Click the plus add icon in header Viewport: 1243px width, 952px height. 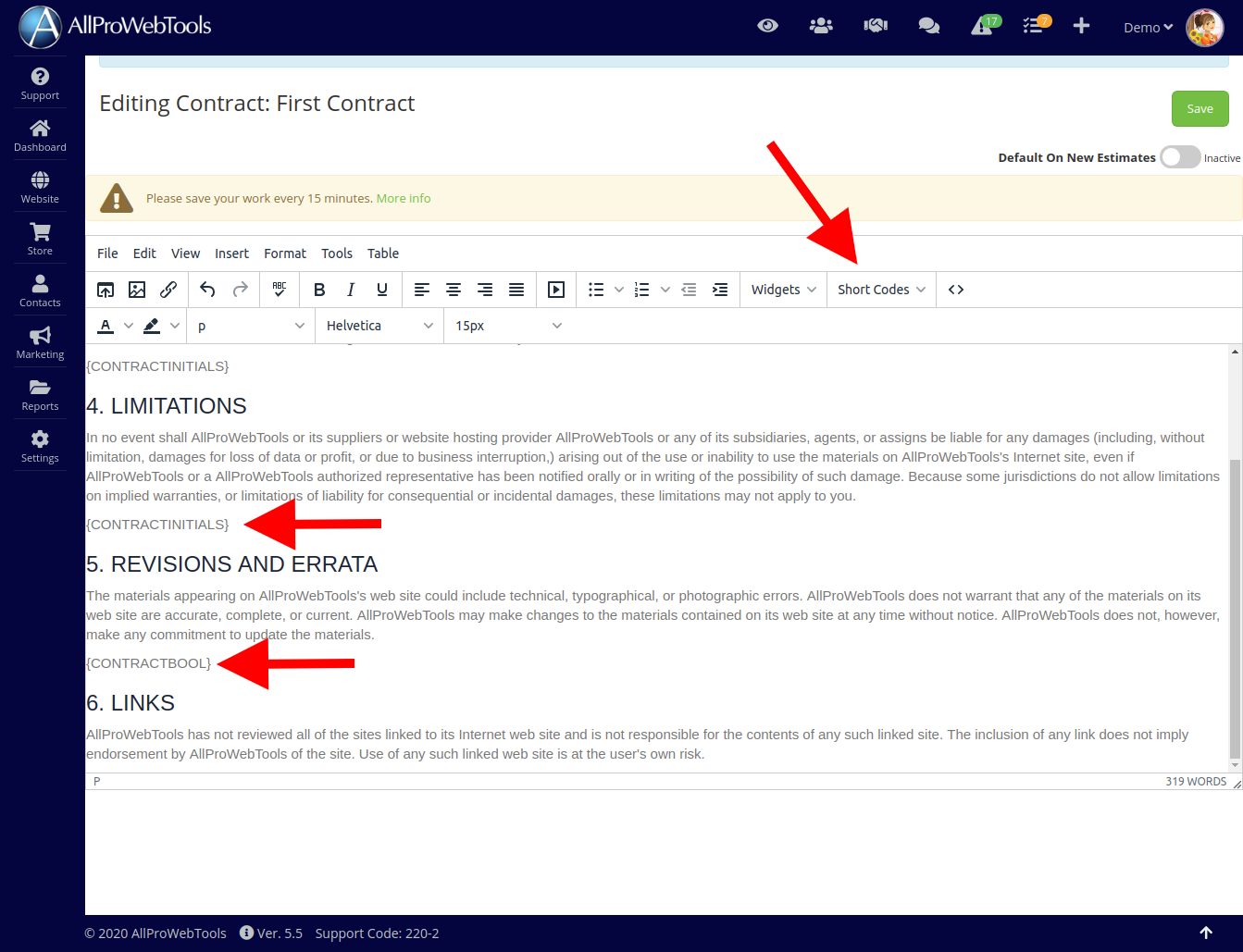tap(1081, 26)
